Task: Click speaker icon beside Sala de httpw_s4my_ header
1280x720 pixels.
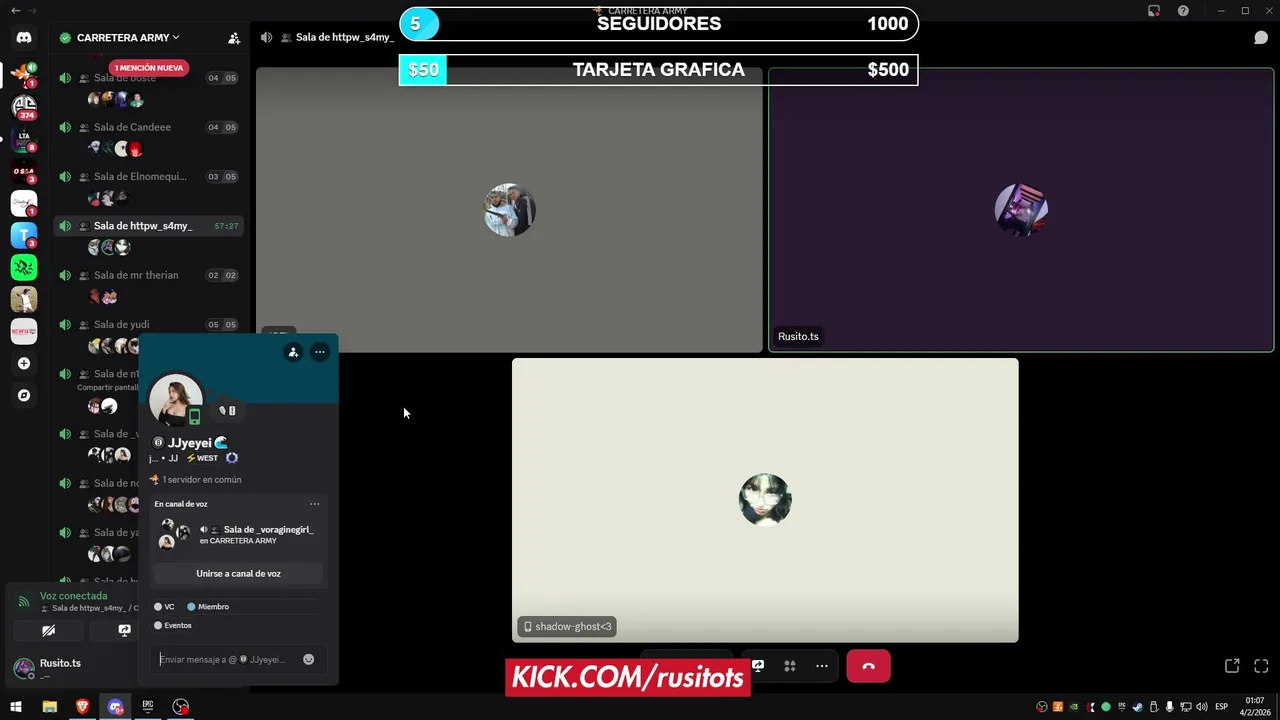Action: 266,38
